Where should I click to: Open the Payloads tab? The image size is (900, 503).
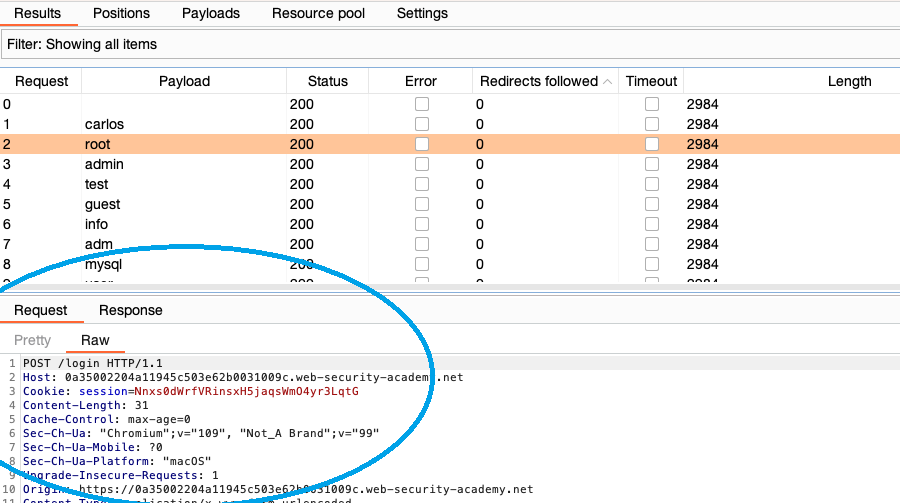pyautogui.click(x=211, y=13)
